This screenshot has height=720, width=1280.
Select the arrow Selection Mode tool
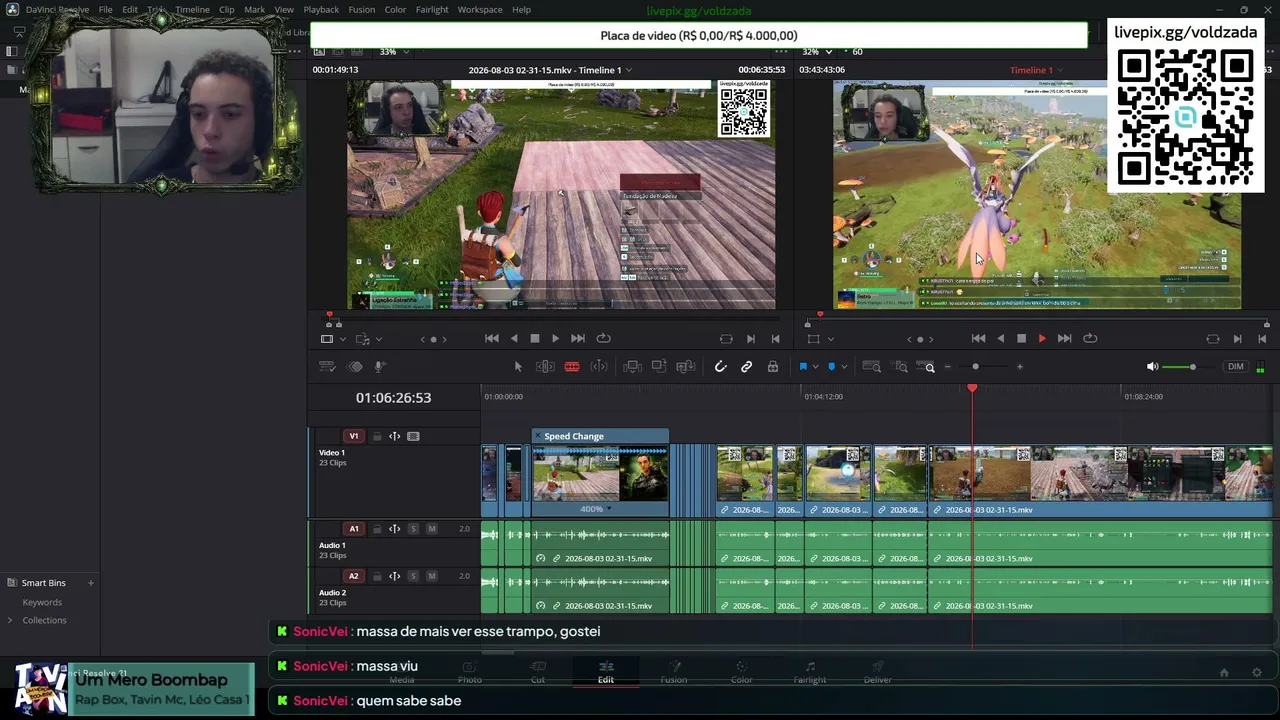click(518, 367)
